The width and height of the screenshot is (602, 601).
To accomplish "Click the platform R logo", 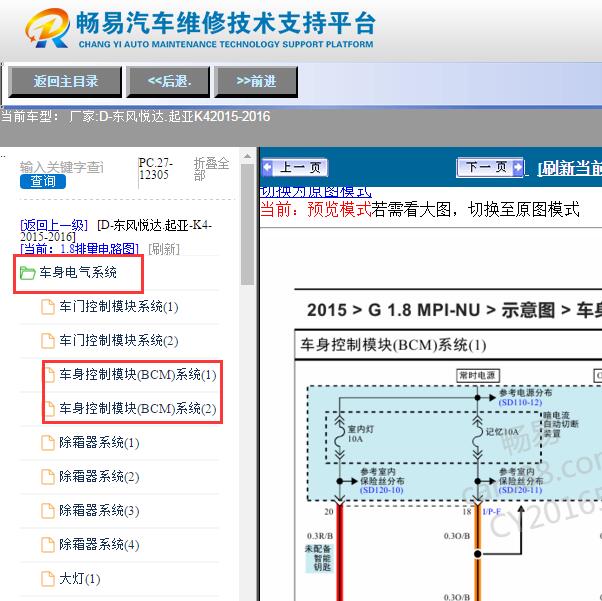I will (x=47, y=28).
